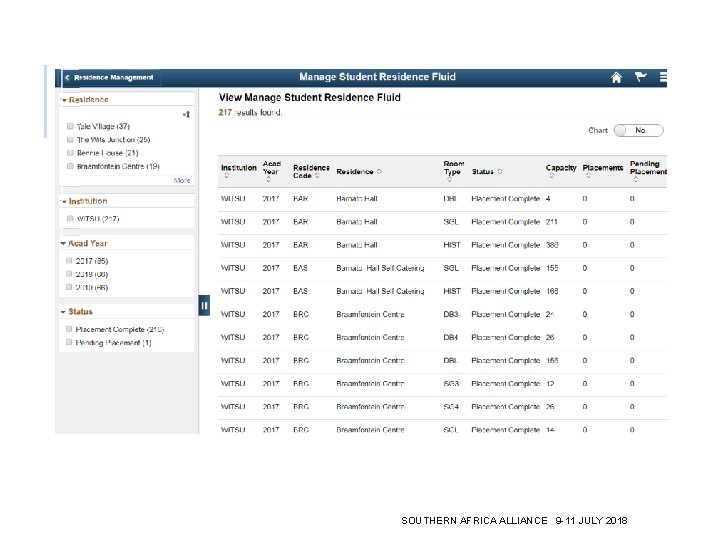Click the sort icon in Residence facet
This screenshot has height=540, width=720.
pyautogui.click(x=186, y=114)
